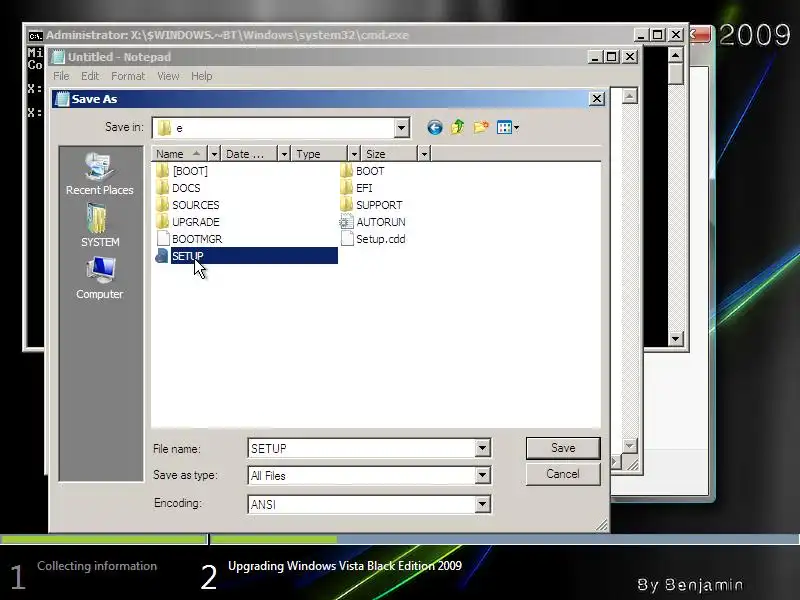This screenshot has height=600, width=800.
Task: Open the Size column filter dropdown
Action: pyautogui.click(x=424, y=154)
